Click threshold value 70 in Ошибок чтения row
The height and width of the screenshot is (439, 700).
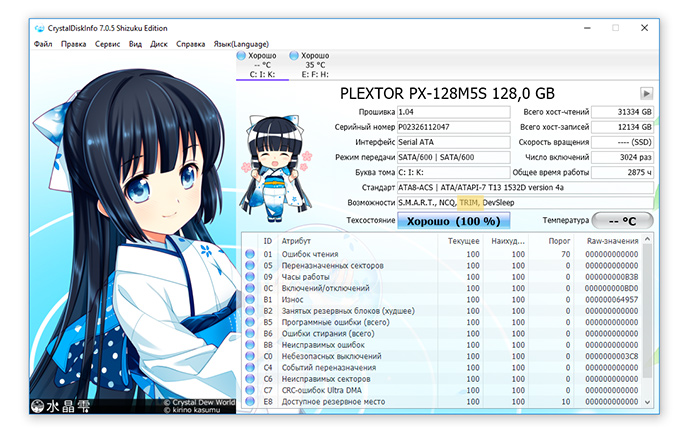[566, 254]
